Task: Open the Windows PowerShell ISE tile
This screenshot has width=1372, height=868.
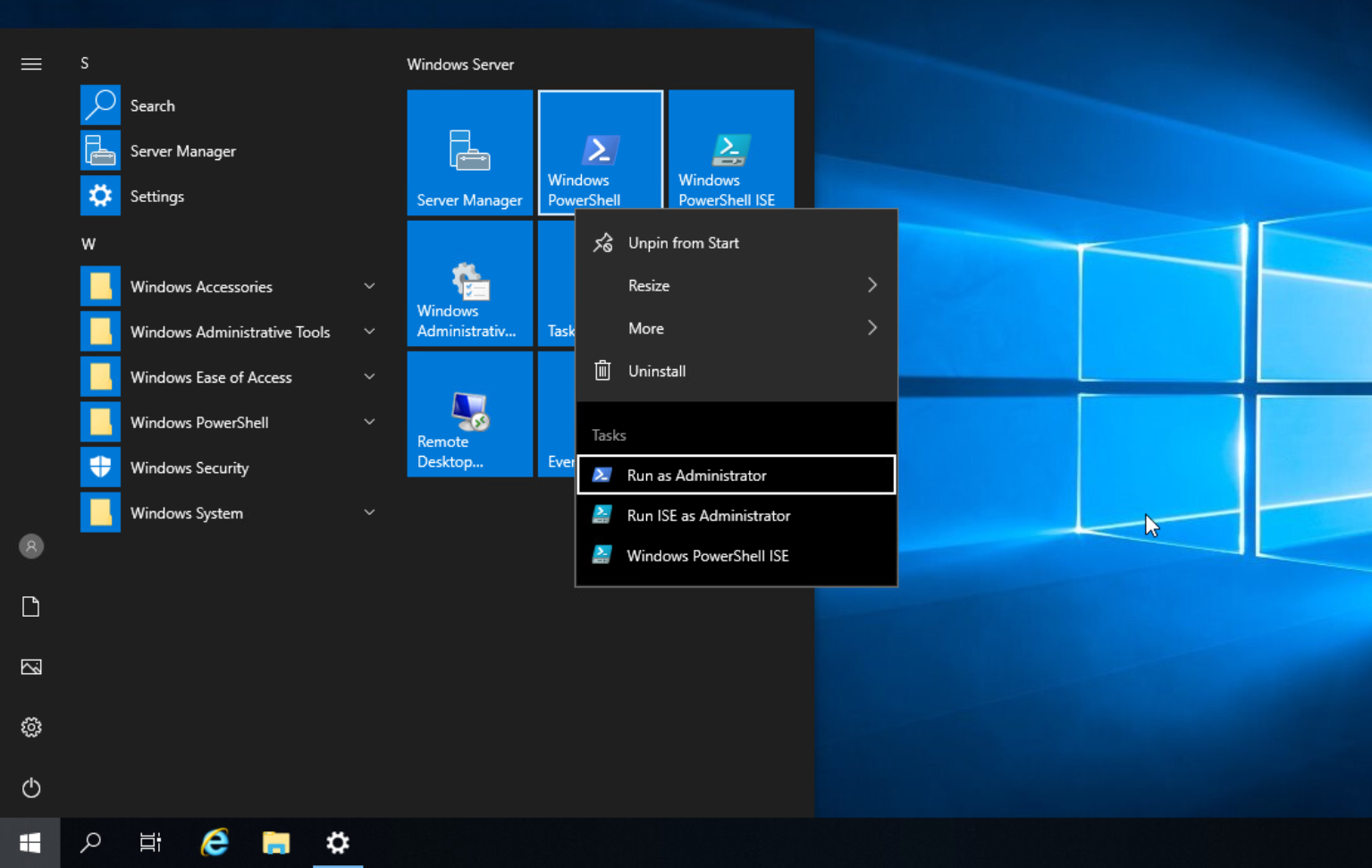Action: 731,150
